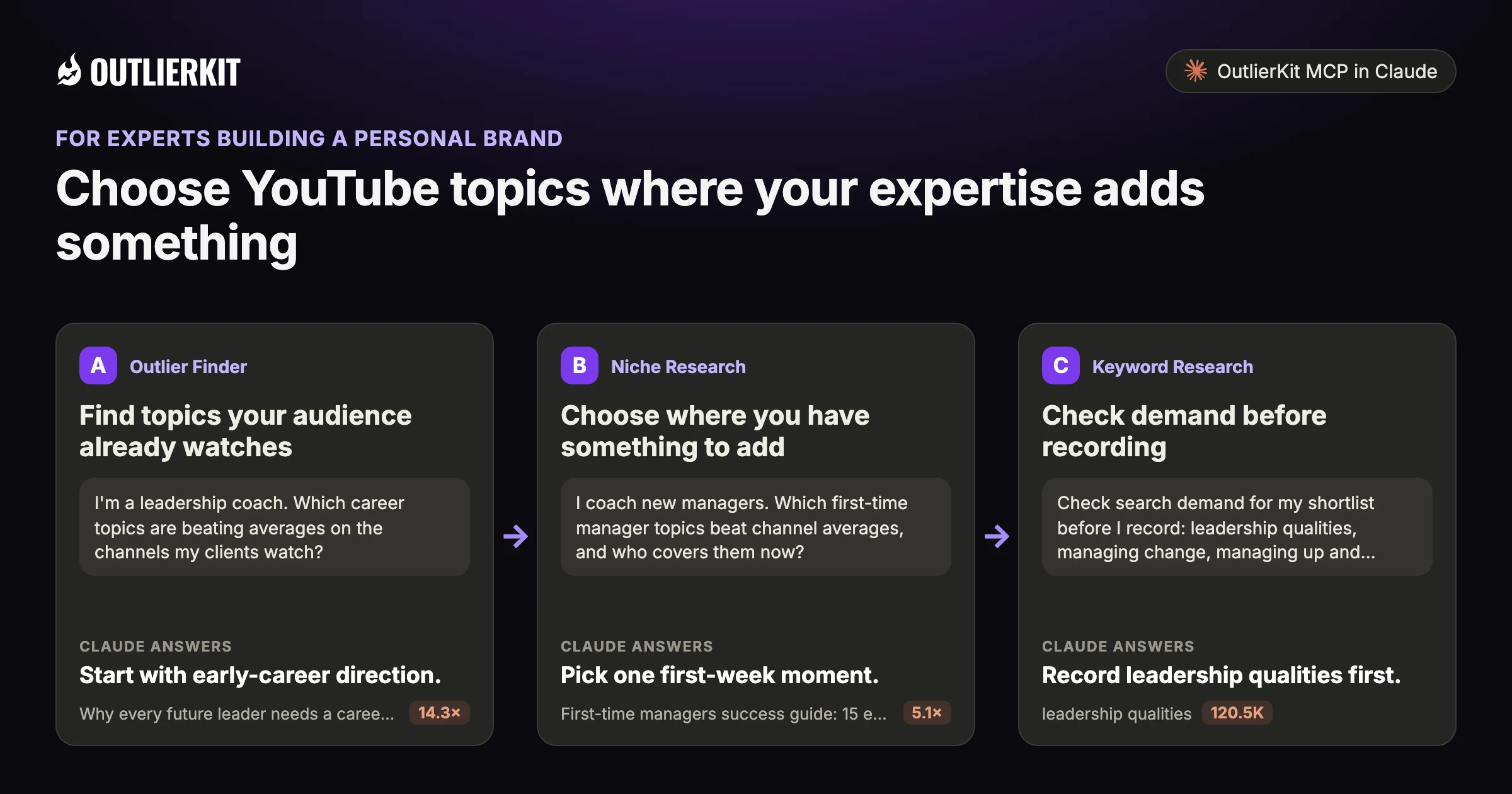1512x794 pixels.
Task: Click 'Pick one first-week moment.' answer
Action: click(719, 675)
